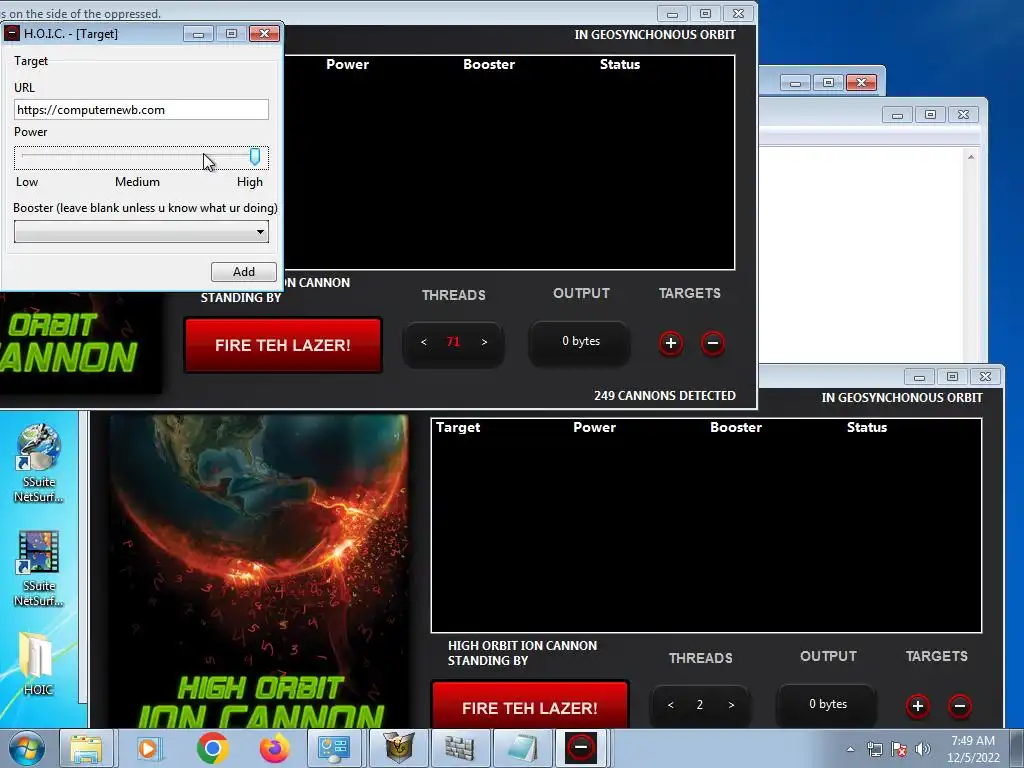Open the notepad taskbar icon
The width and height of the screenshot is (1024, 768).
(520, 748)
